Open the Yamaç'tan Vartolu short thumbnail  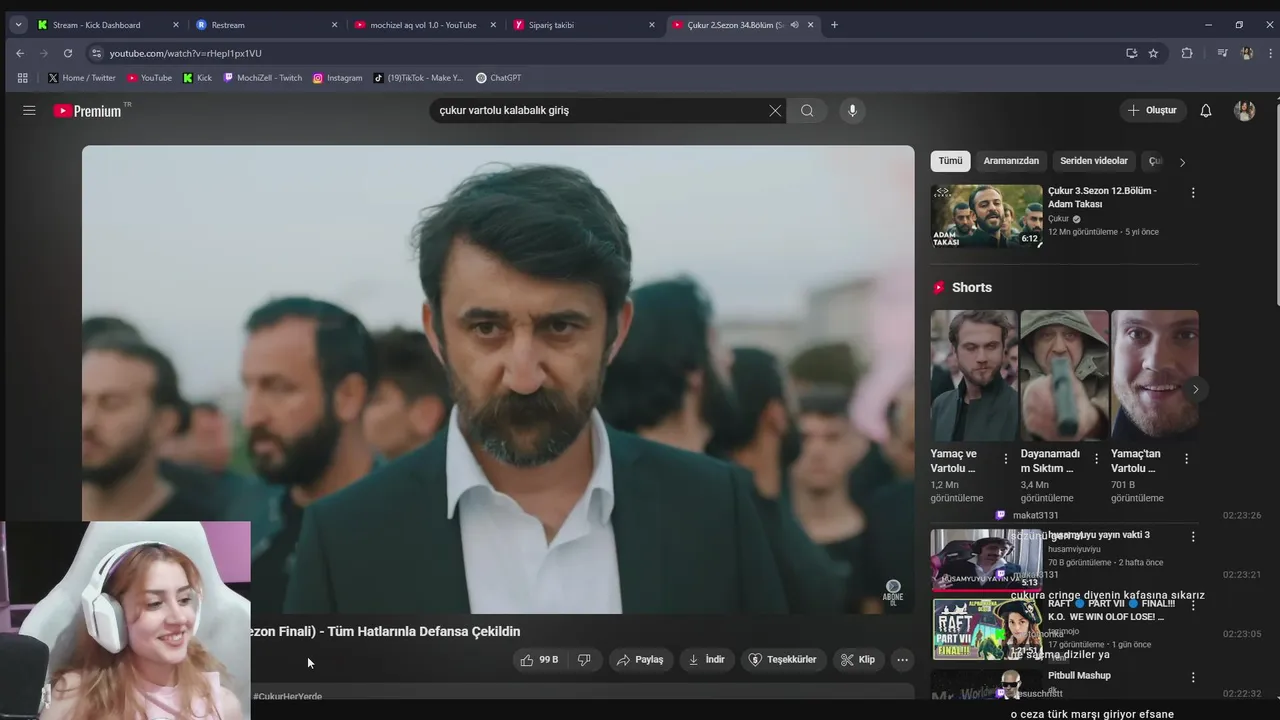(1154, 375)
